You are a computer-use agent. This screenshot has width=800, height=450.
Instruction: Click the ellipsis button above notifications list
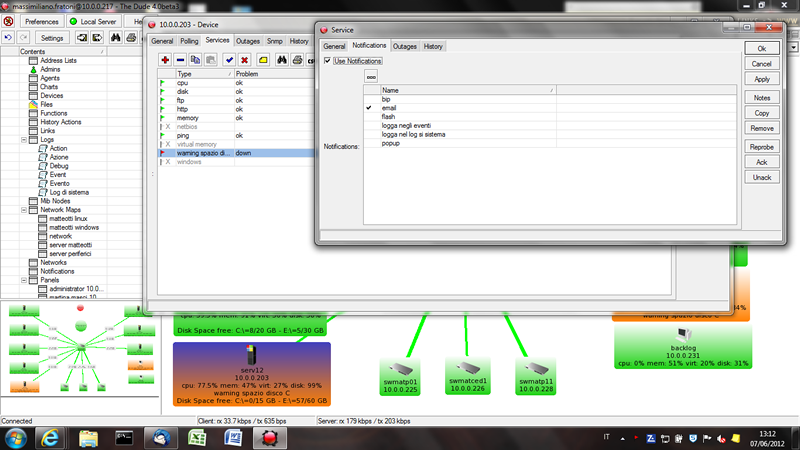371,77
